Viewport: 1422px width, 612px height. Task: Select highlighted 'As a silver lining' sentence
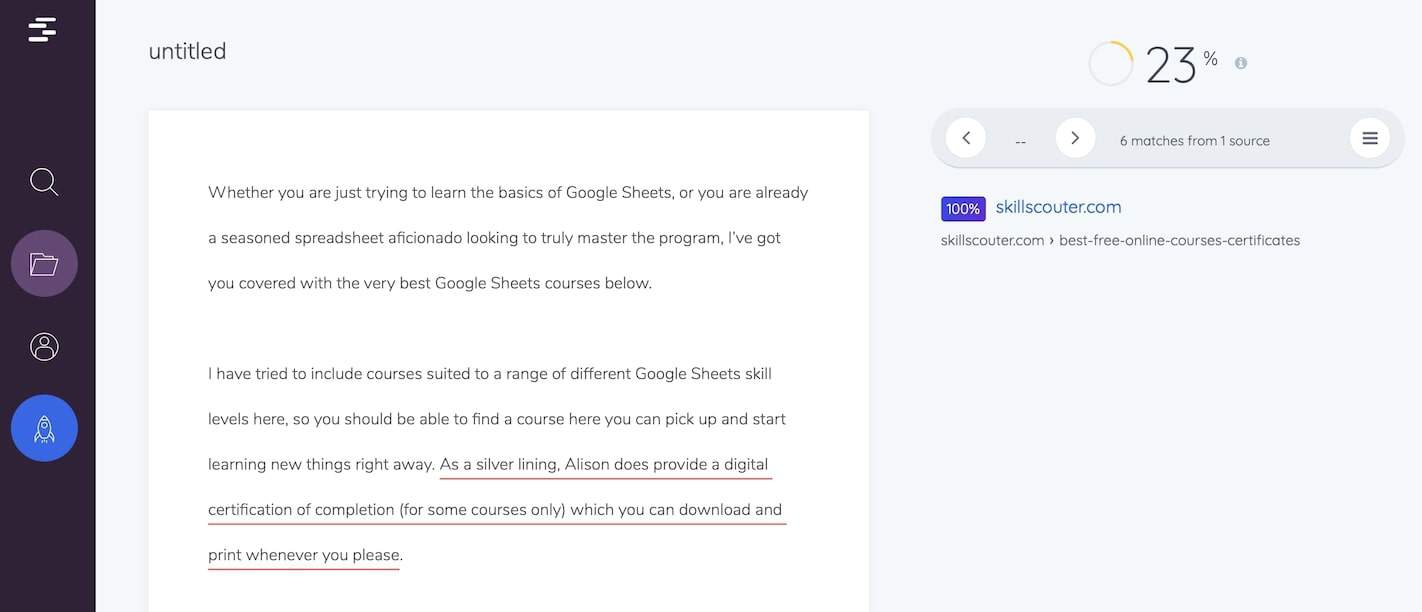pos(604,465)
